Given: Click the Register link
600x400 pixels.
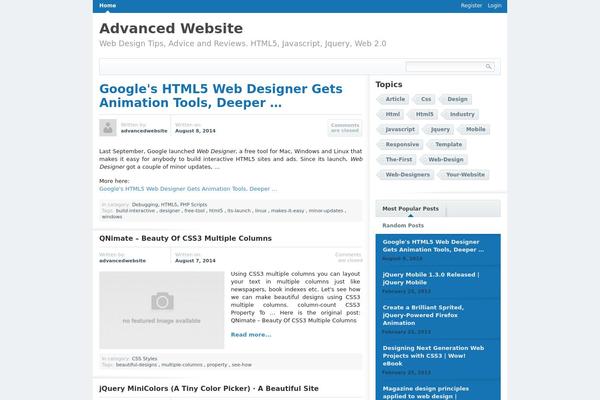Looking at the screenshot, I should pos(471,5).
